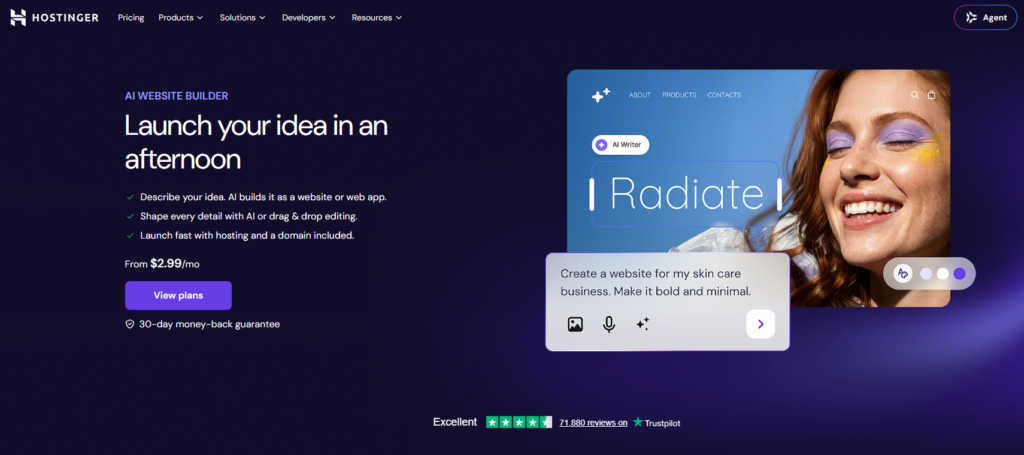Click the microphone icon in prompt box
Screen dimensions: 1024x455
click(609, 324)
